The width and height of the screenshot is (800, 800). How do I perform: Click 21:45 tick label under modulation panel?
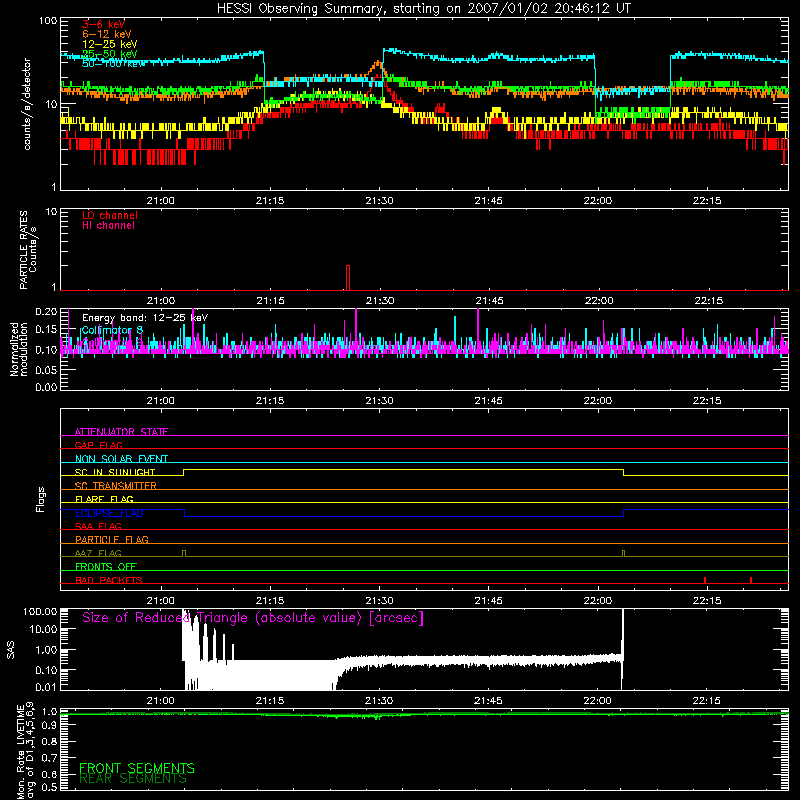489,401
